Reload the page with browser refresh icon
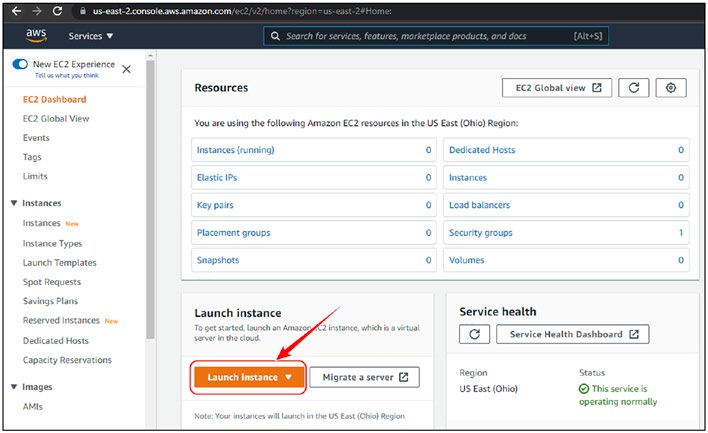 pos(57,11)
